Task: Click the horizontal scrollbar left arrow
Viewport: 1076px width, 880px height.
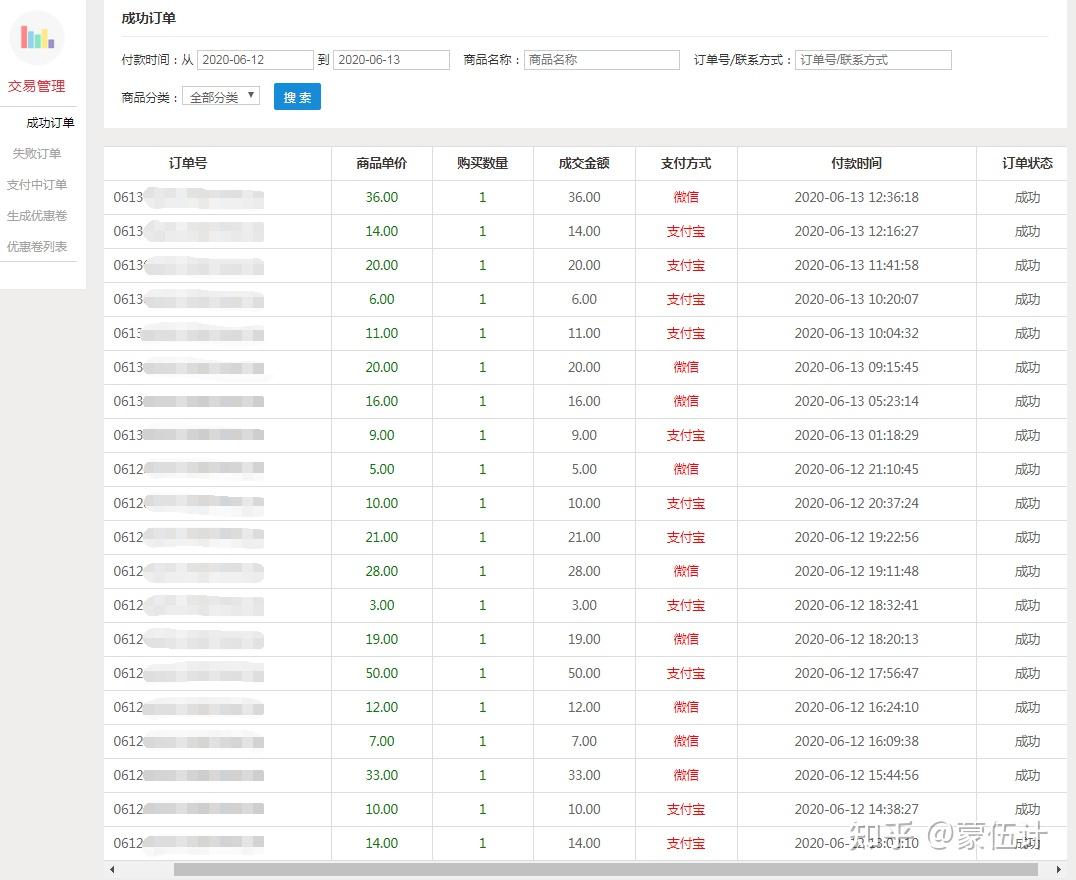Action: pos(112,870)
